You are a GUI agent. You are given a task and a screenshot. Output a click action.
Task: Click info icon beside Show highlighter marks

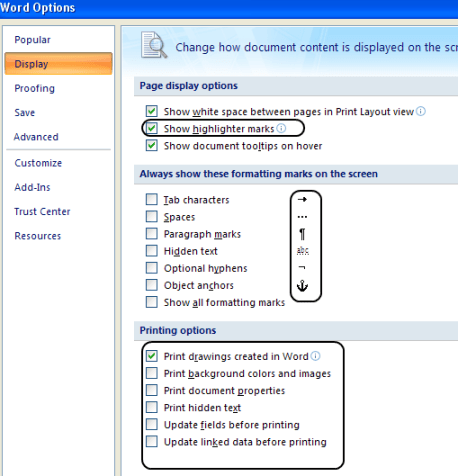281,128
